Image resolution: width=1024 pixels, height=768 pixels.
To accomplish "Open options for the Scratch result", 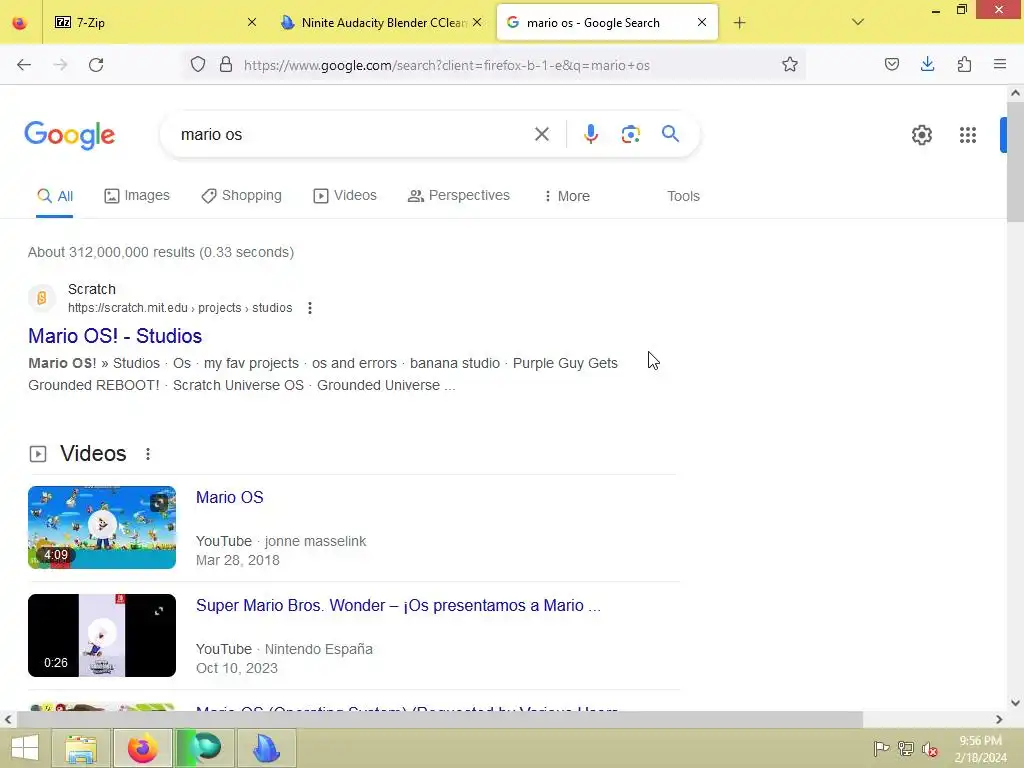I will (x=310, y=308).
